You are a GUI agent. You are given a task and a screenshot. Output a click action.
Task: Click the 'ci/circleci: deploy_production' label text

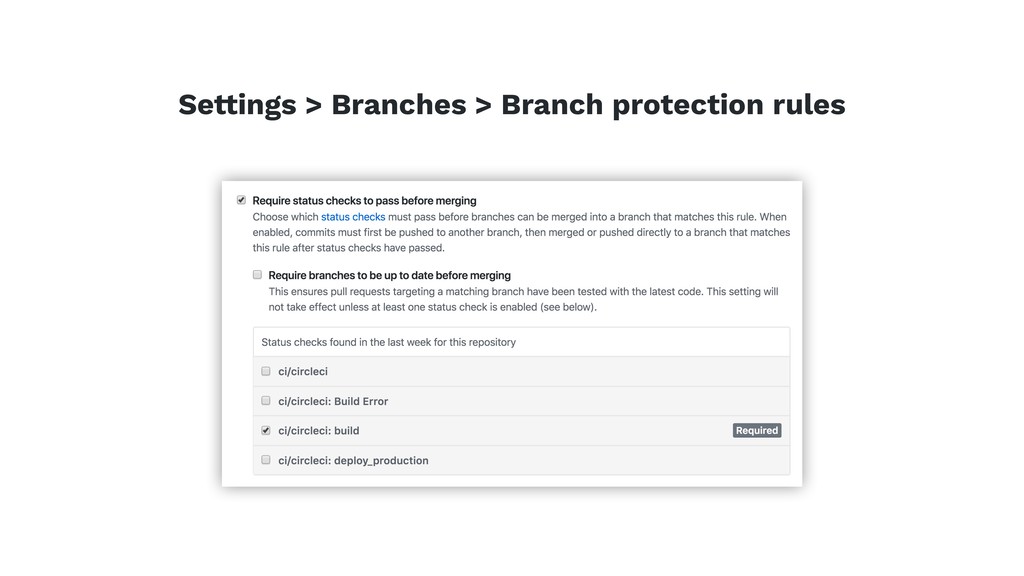[353, 460]
